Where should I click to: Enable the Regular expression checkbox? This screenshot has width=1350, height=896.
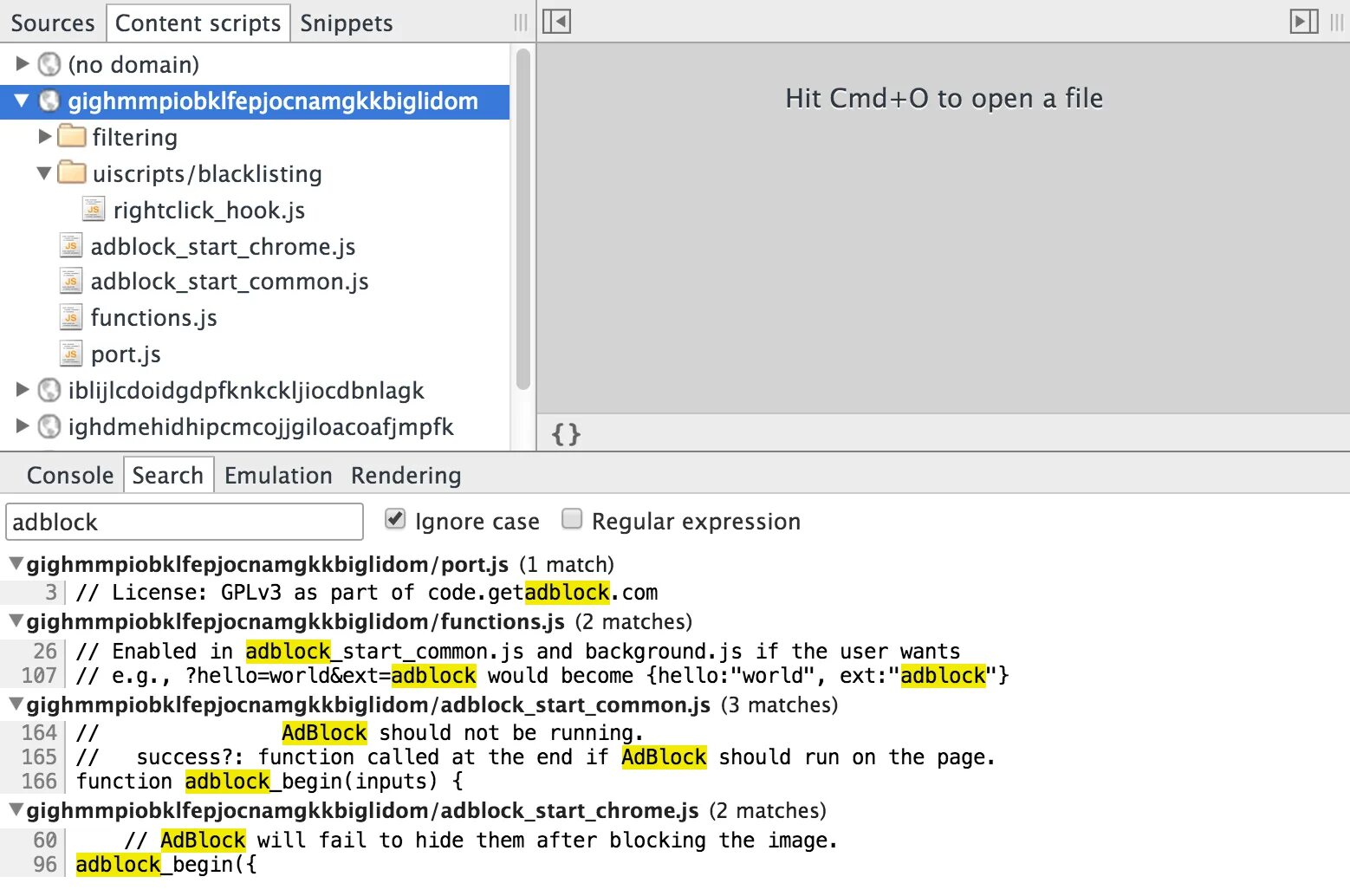[x=572, y=519]
